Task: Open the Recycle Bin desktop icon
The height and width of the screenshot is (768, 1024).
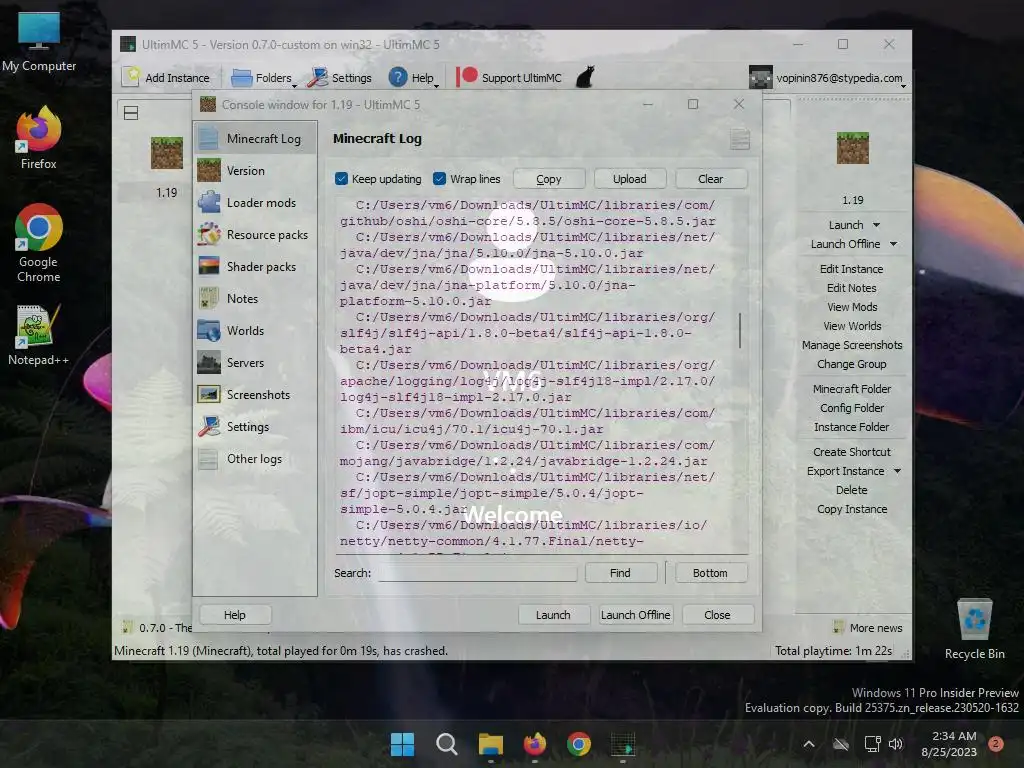Action: (974, 628)
